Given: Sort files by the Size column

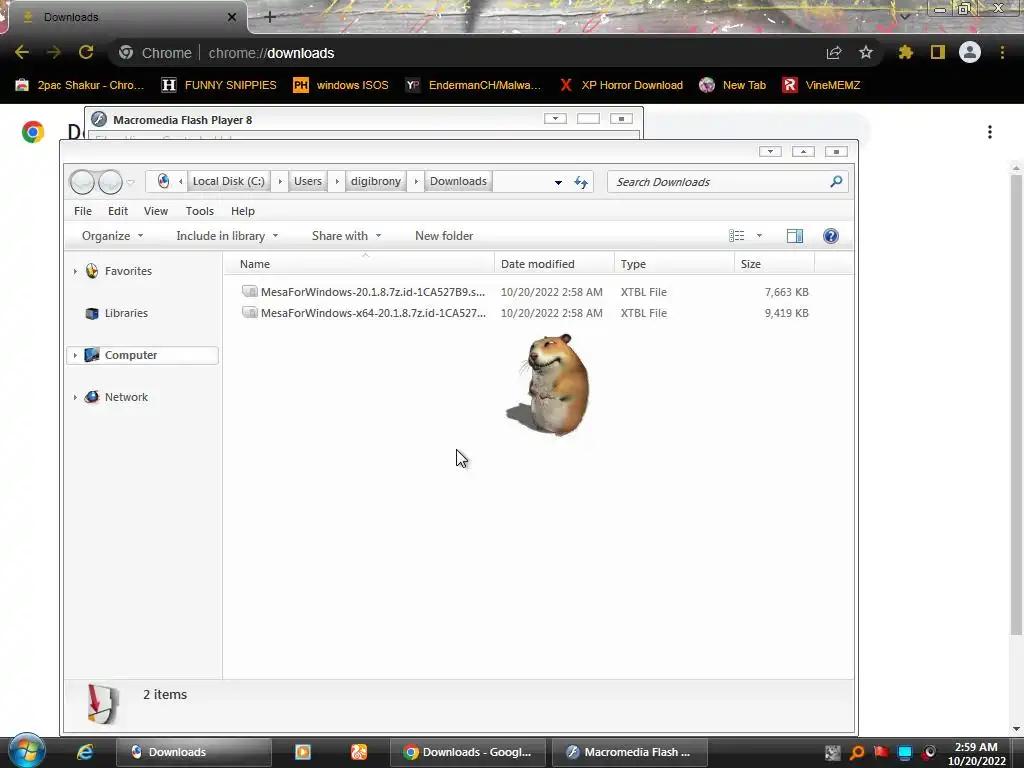Looking at the screenshot, I should pyautogui.click(x=775, y=264).
